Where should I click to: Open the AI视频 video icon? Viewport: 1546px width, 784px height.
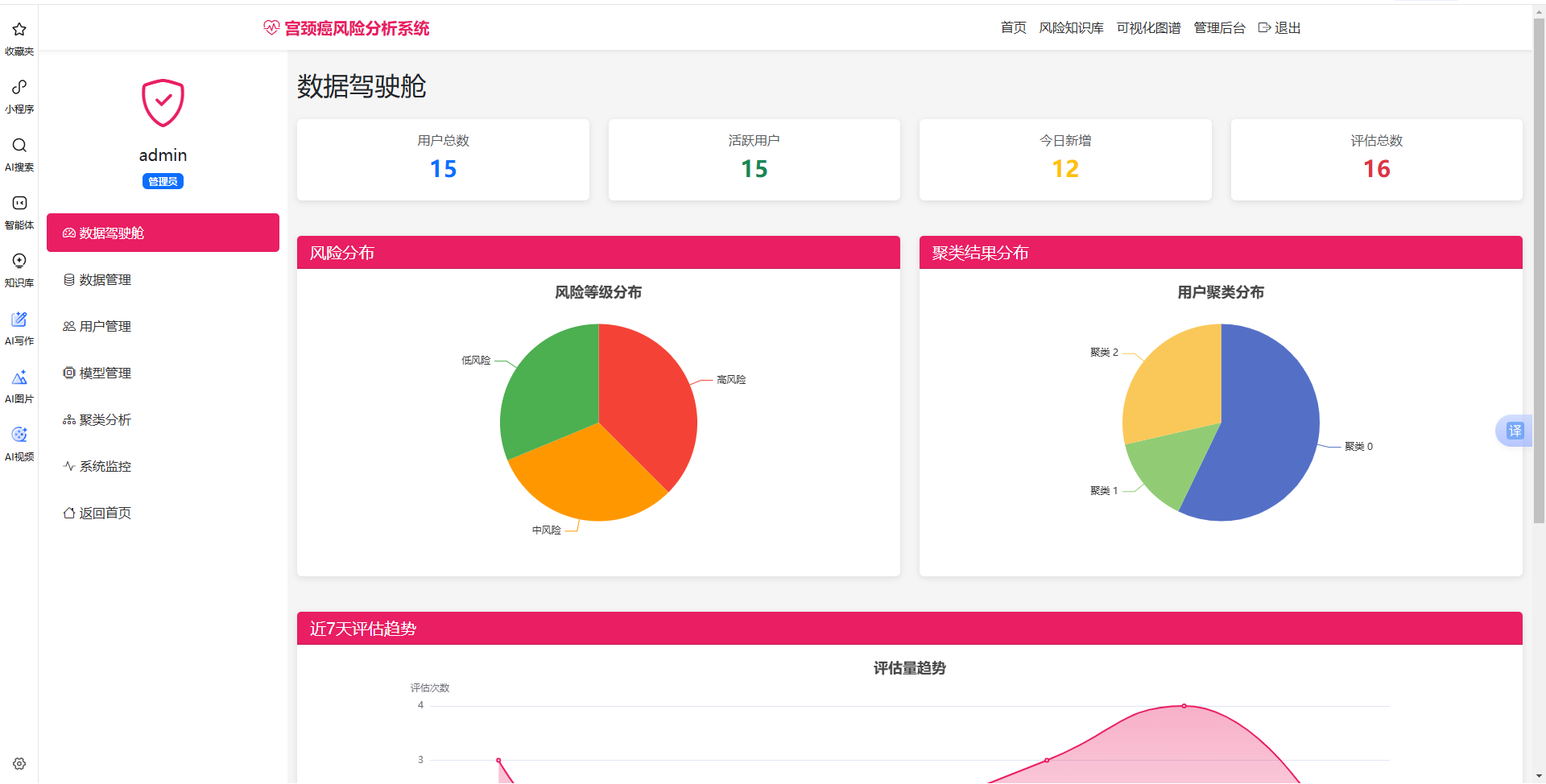pos(19,435)
